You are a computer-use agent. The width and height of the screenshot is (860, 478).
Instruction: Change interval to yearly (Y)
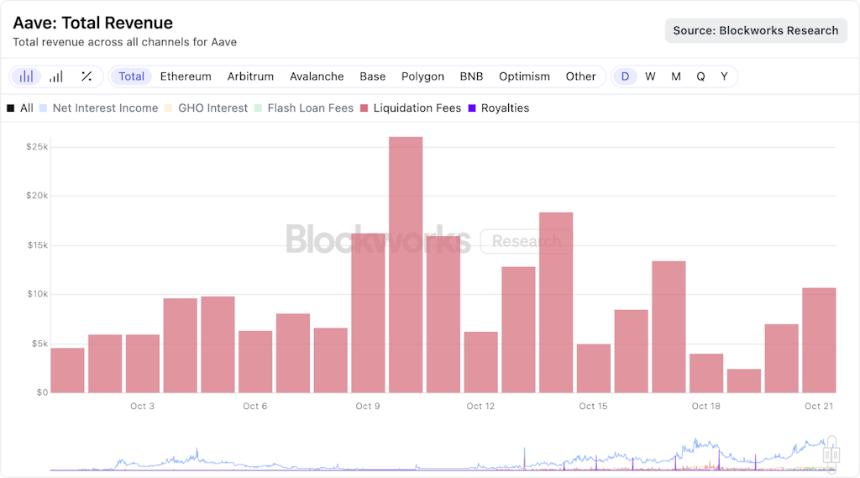click(x=724, y=76)
